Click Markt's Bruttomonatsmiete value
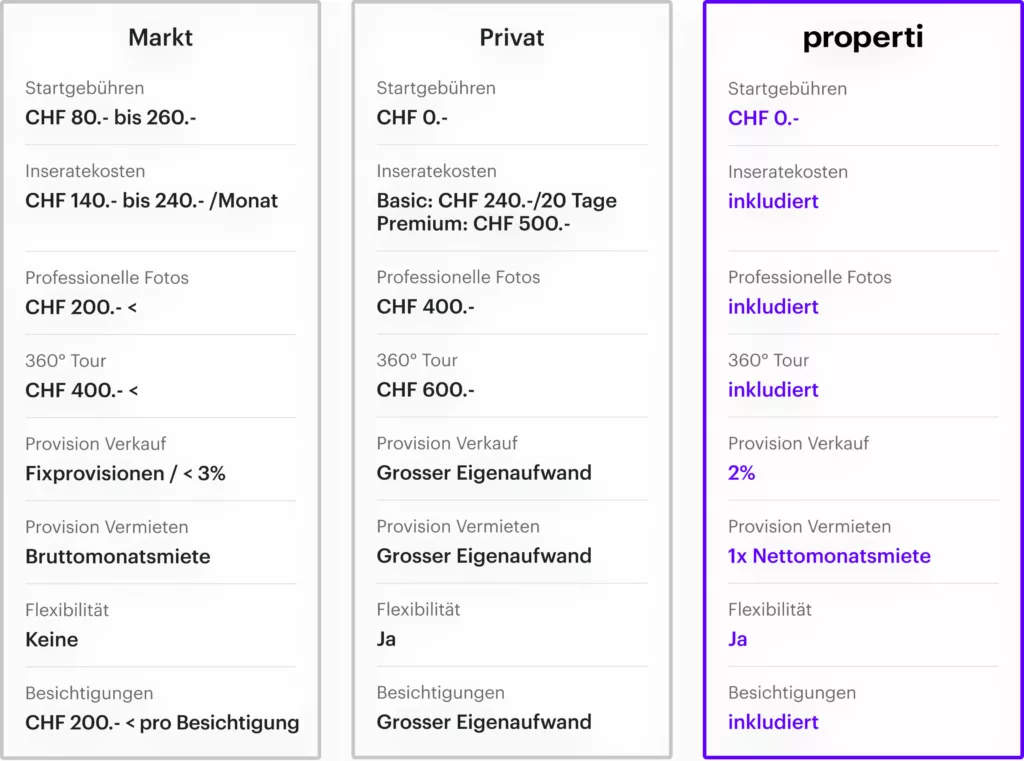Image resolution: width=1024 pixels, height=761 pixels. click(x=118, y=557)
